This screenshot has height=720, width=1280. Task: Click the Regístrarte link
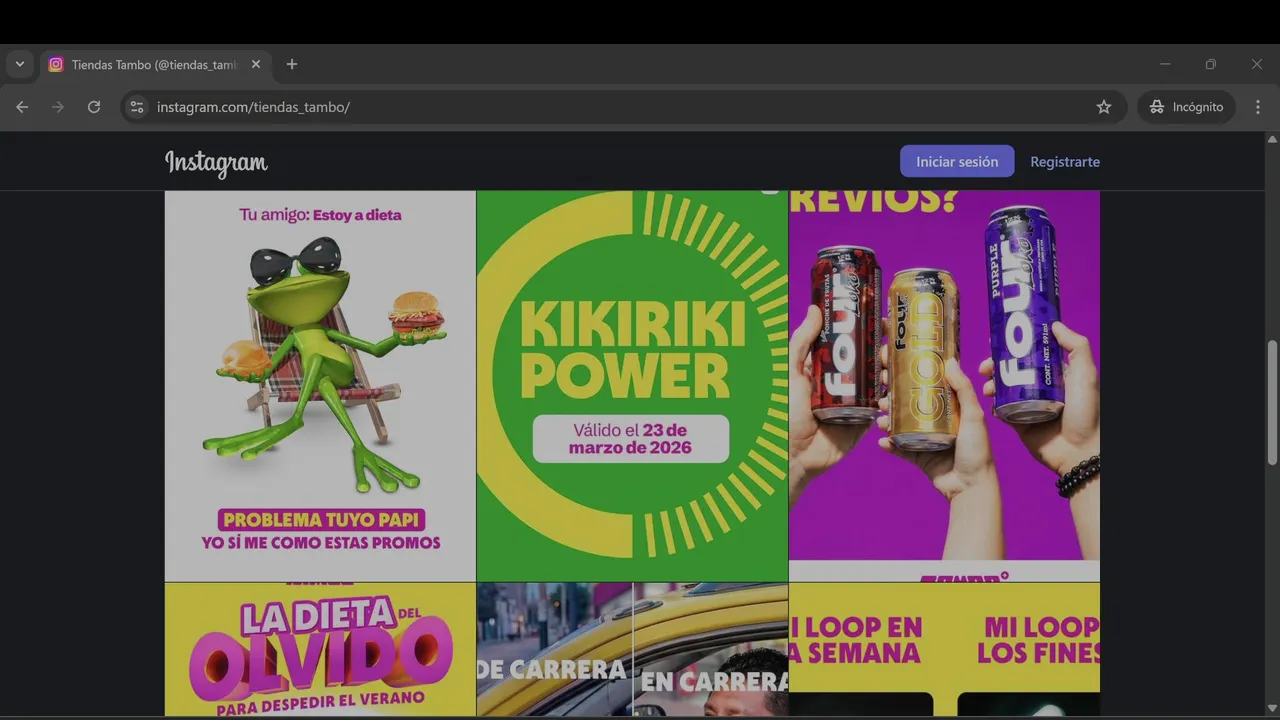click(1065, 161)
